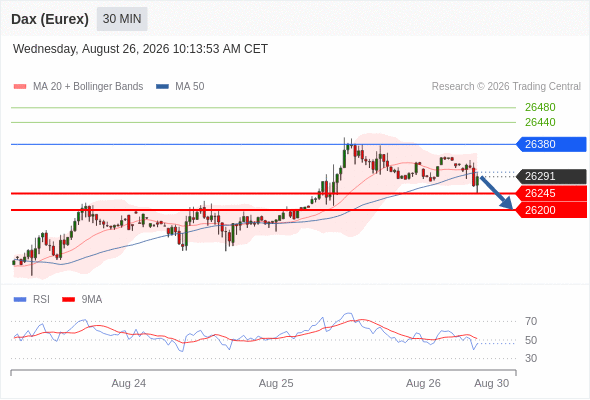This screenshot has height=400, width=590.
Task: Click the blue downward forecast arrow
Action: 497,193
